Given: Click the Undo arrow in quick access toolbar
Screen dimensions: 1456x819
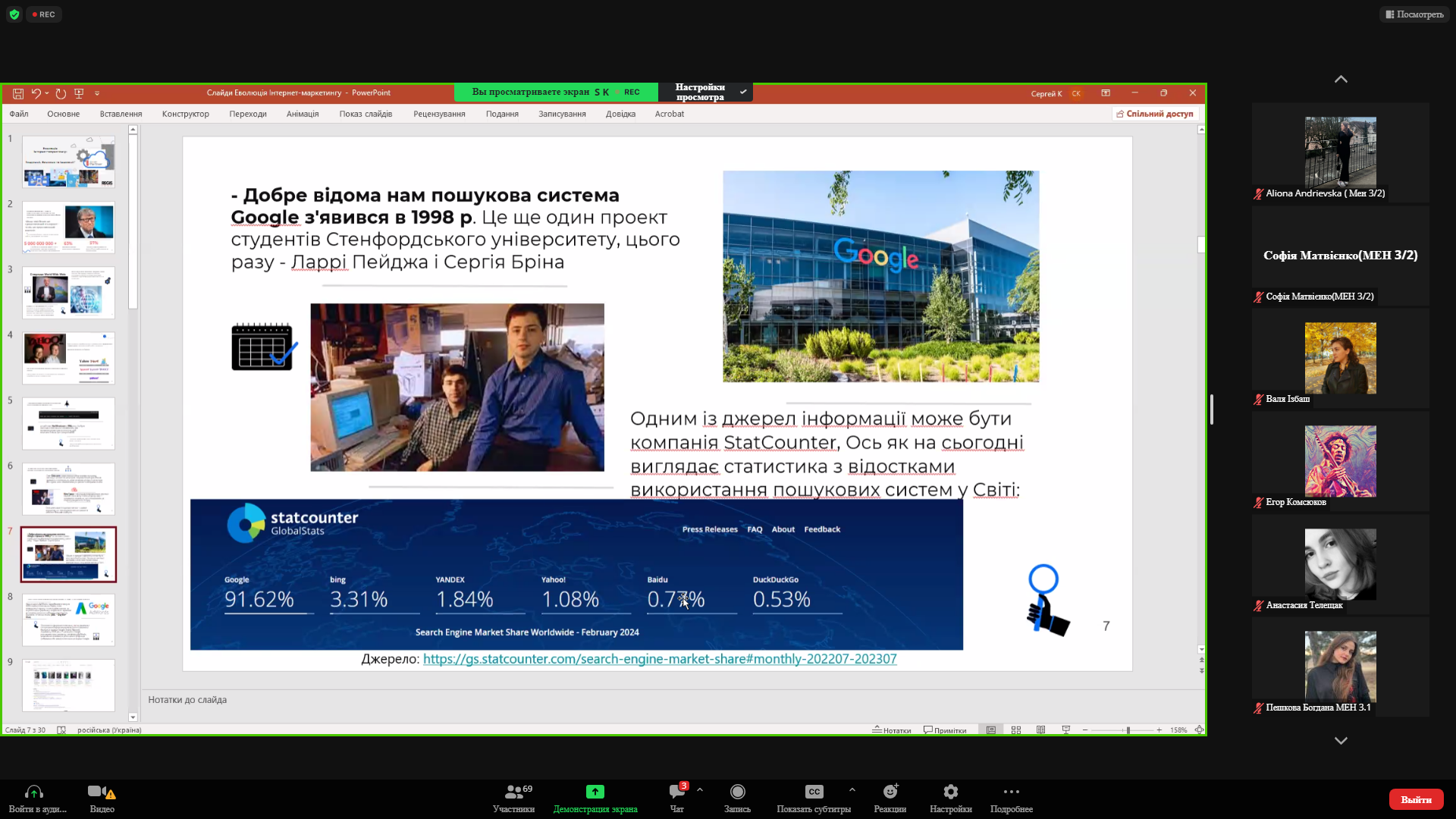Looking at the screenshot, I should (x=35, y=93).
